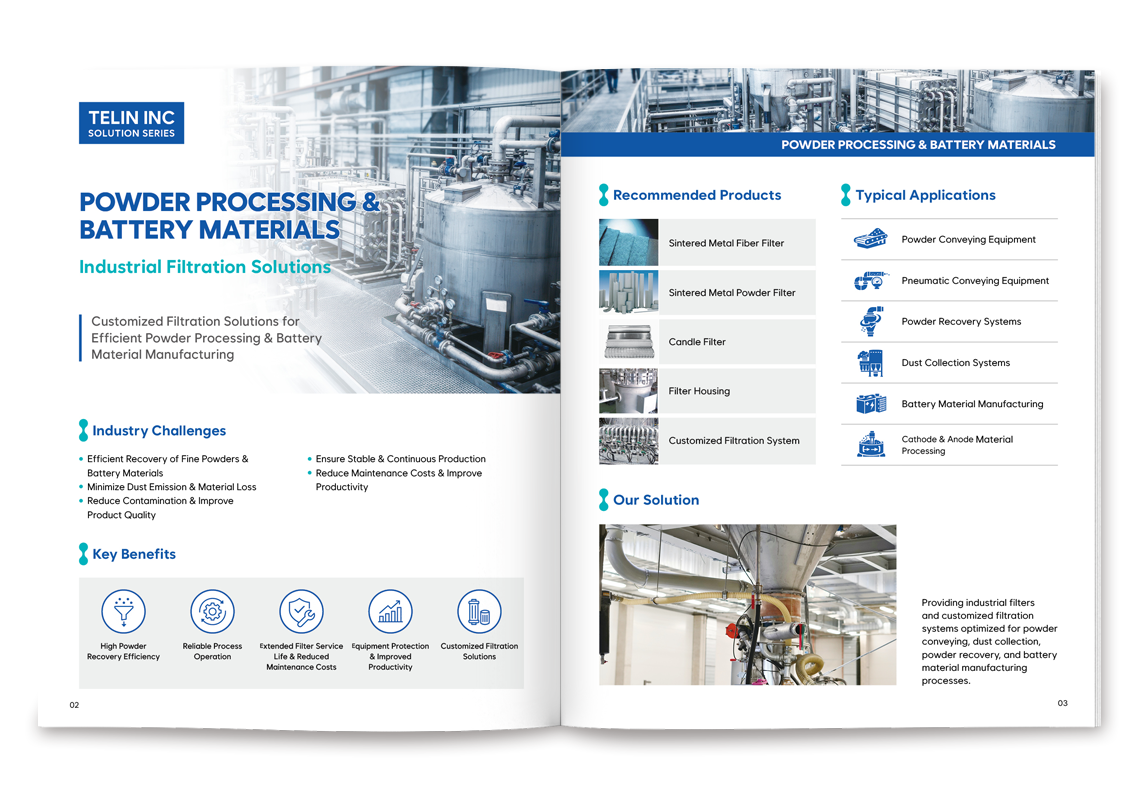Click the Customized Filtration Solutions filter icon
Viewport: 1128px width, 792px height.
coord(479,611)
